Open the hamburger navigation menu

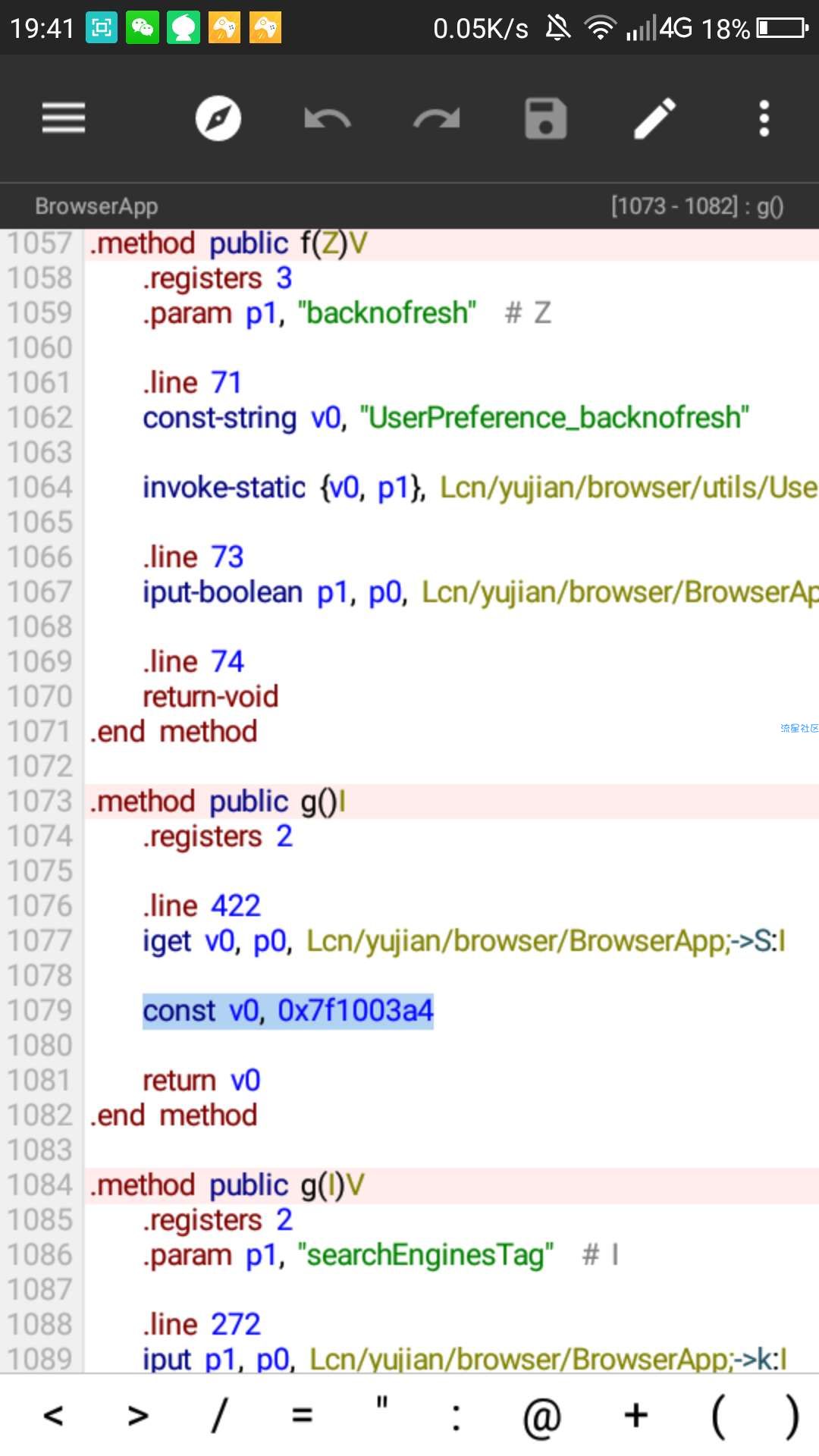pyautogui.click(x=64, y=118)
